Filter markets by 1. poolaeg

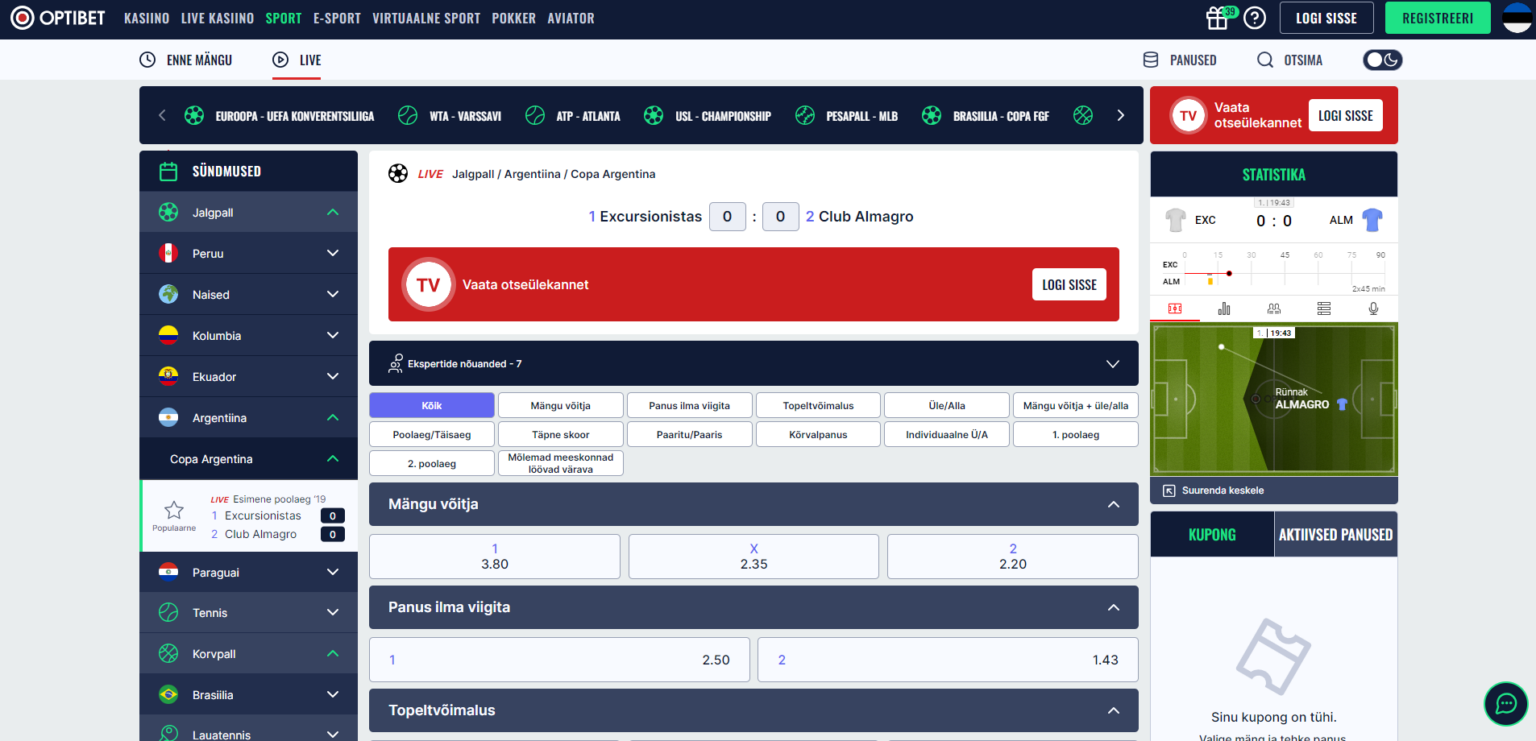click(1076, 434)
